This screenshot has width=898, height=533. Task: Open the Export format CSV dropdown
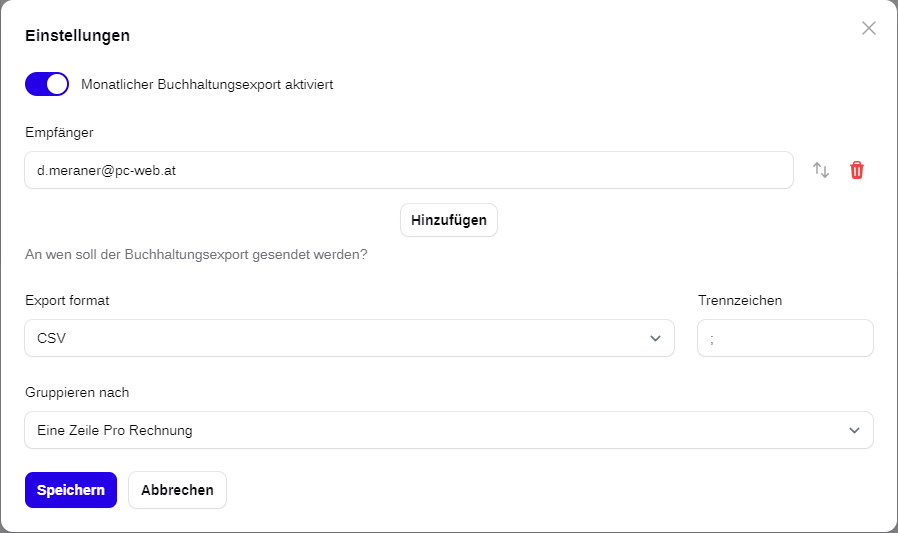coord(349,338)
